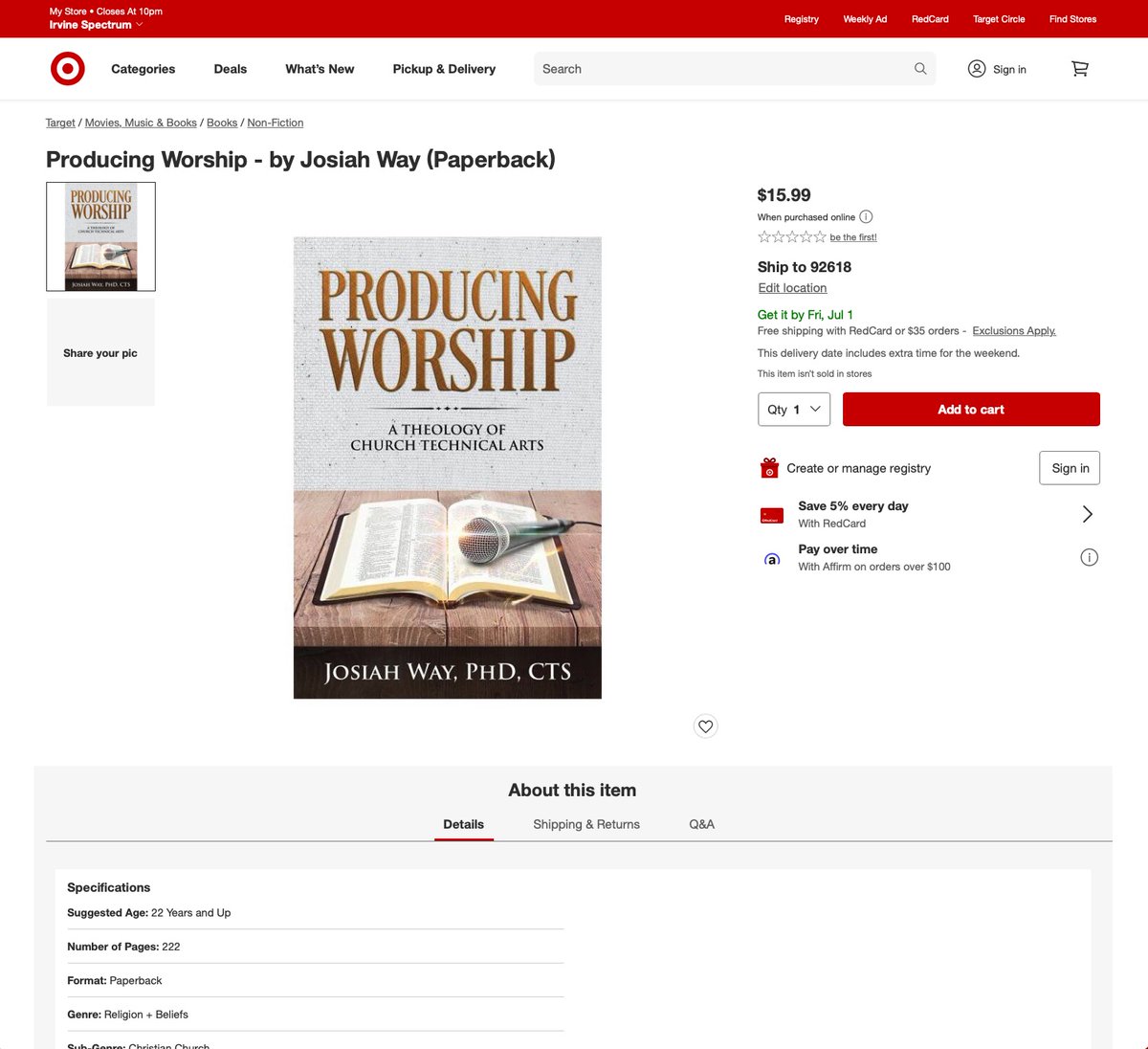1148x1049 pixels.
Task: Click info icon beside When purchased online
Action: [866, 217]
